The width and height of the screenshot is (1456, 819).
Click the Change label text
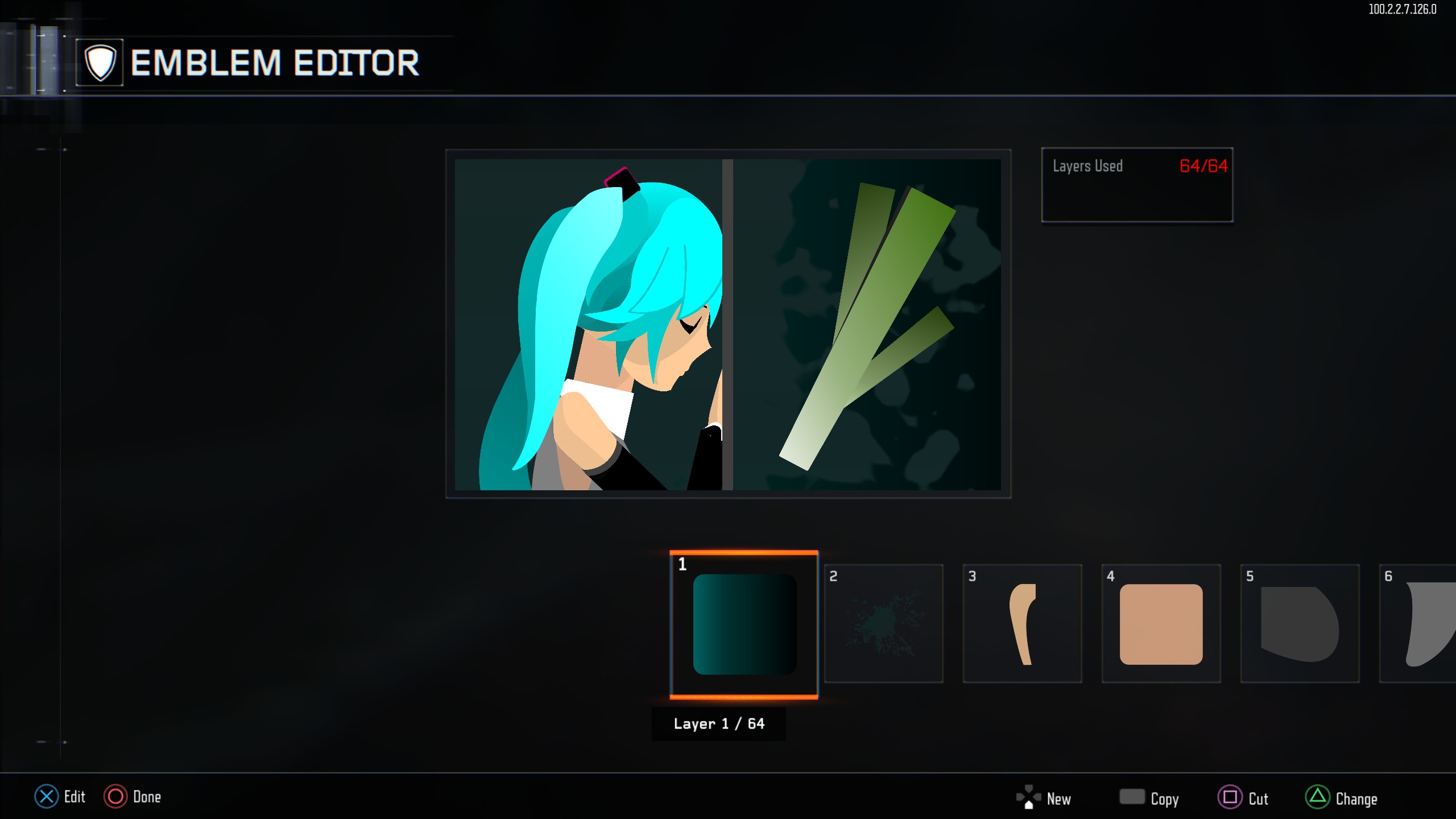tap(1356, 799)
